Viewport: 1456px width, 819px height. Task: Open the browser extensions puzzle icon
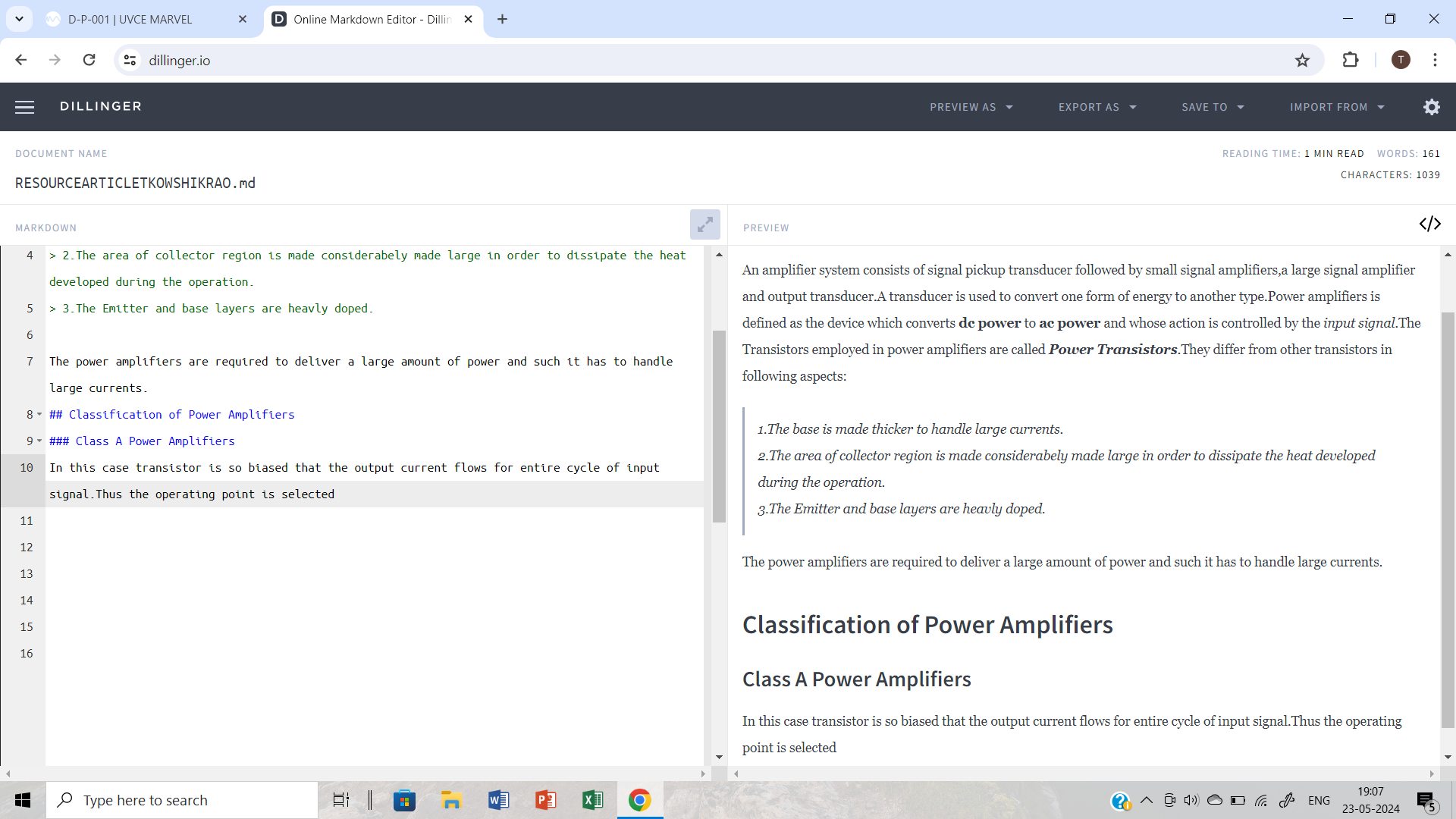1350,60
